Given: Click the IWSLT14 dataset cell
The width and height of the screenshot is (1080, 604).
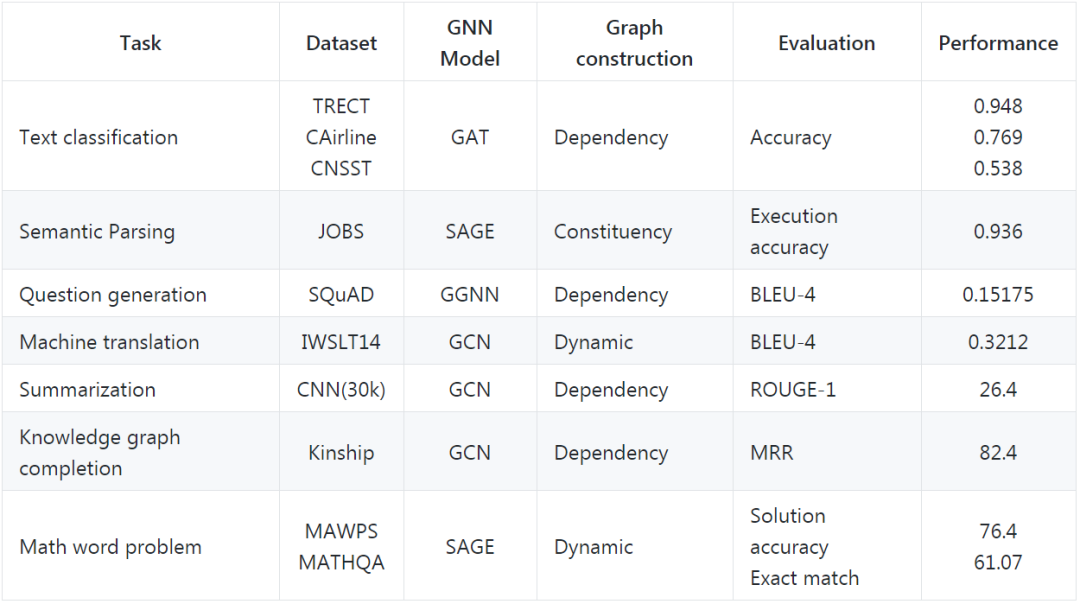Looking at the screenshot, I should tap(342, 342).
